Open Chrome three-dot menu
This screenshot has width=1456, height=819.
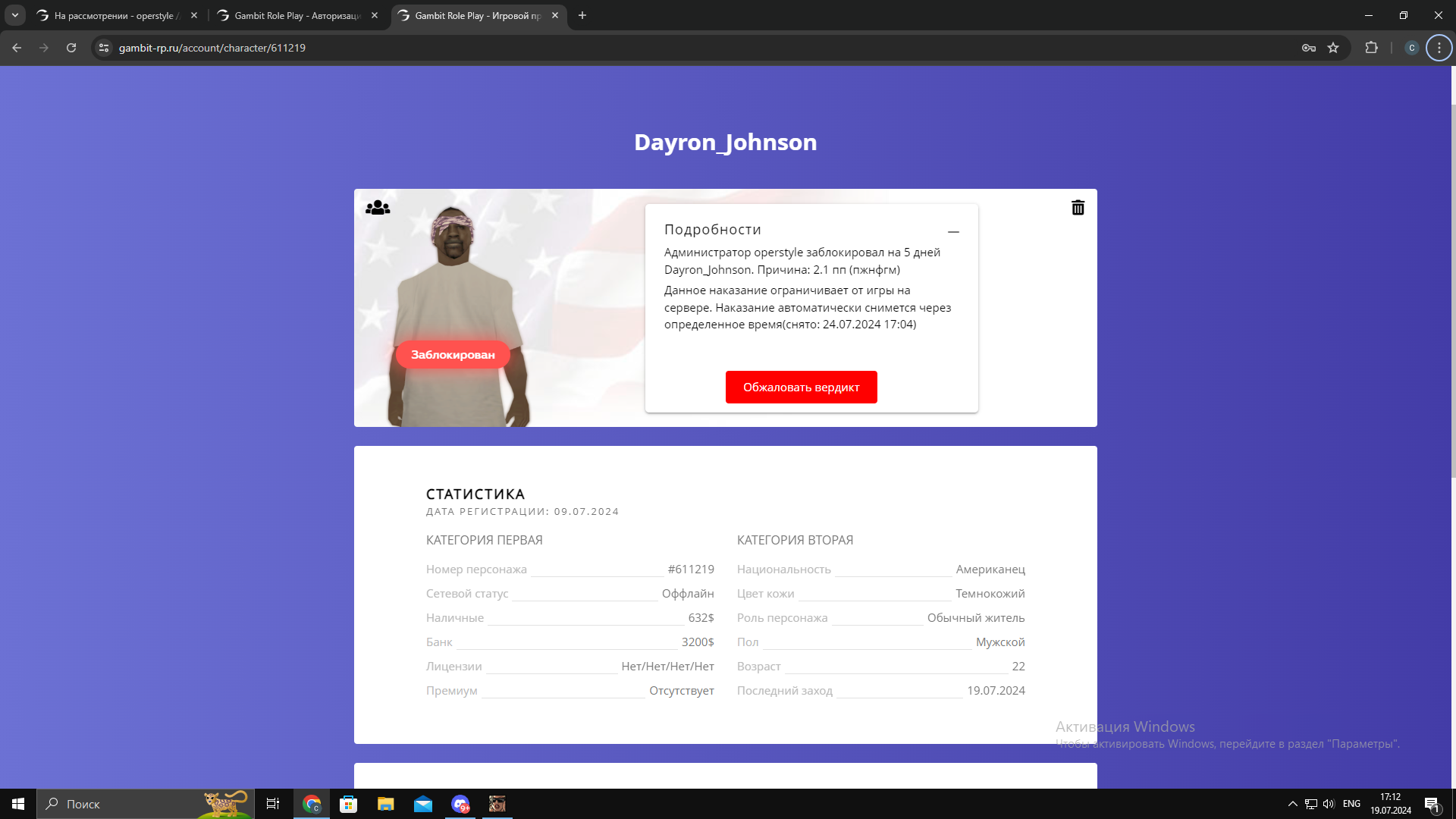click(x=1439, y=48)
